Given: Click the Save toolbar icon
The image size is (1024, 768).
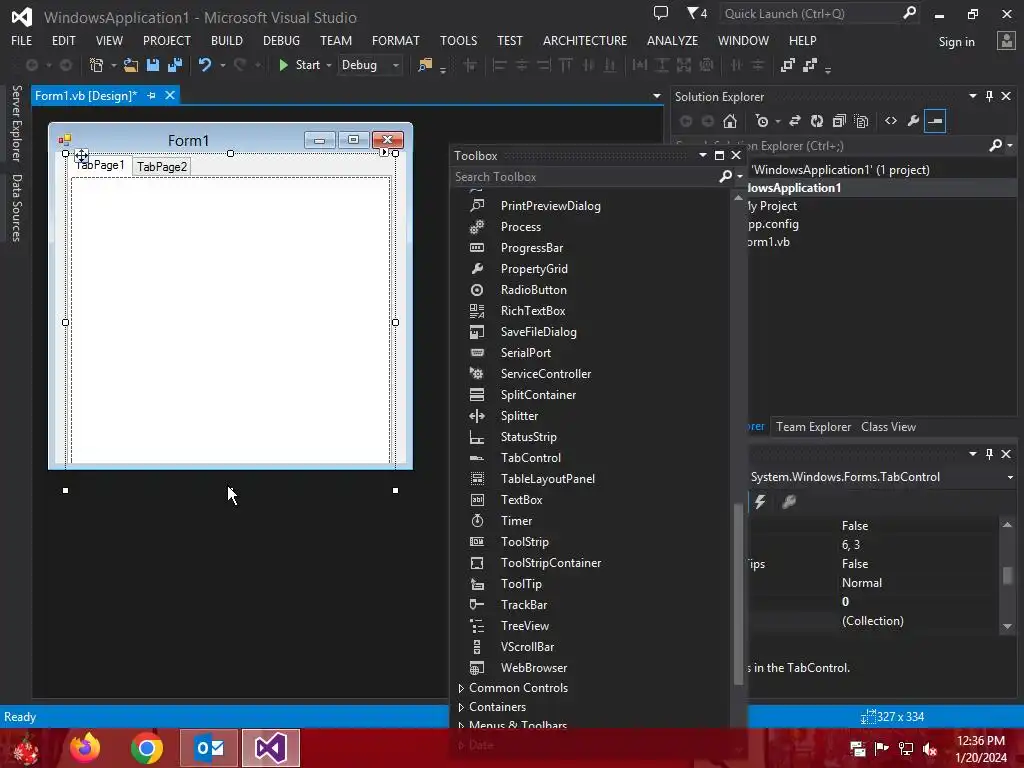Looking at the screenshot, I should (153, 65).
